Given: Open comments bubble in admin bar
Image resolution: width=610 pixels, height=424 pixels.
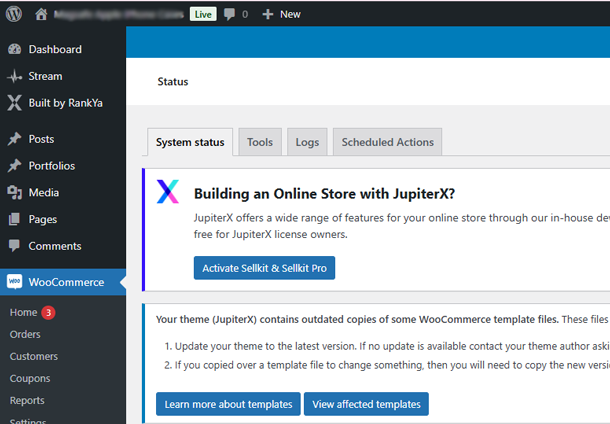Looking at the screenshot, I should [x=230, y=14].
